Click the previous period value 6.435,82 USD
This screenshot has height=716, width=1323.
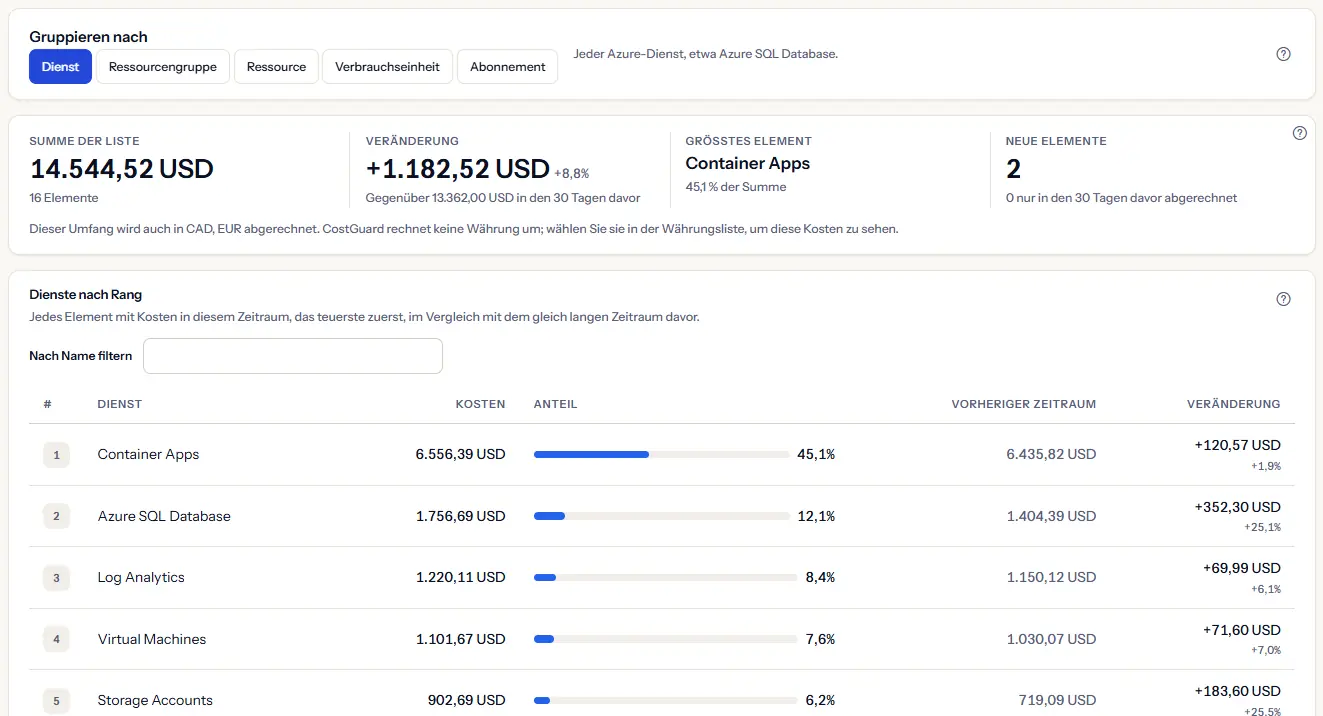1051,454
